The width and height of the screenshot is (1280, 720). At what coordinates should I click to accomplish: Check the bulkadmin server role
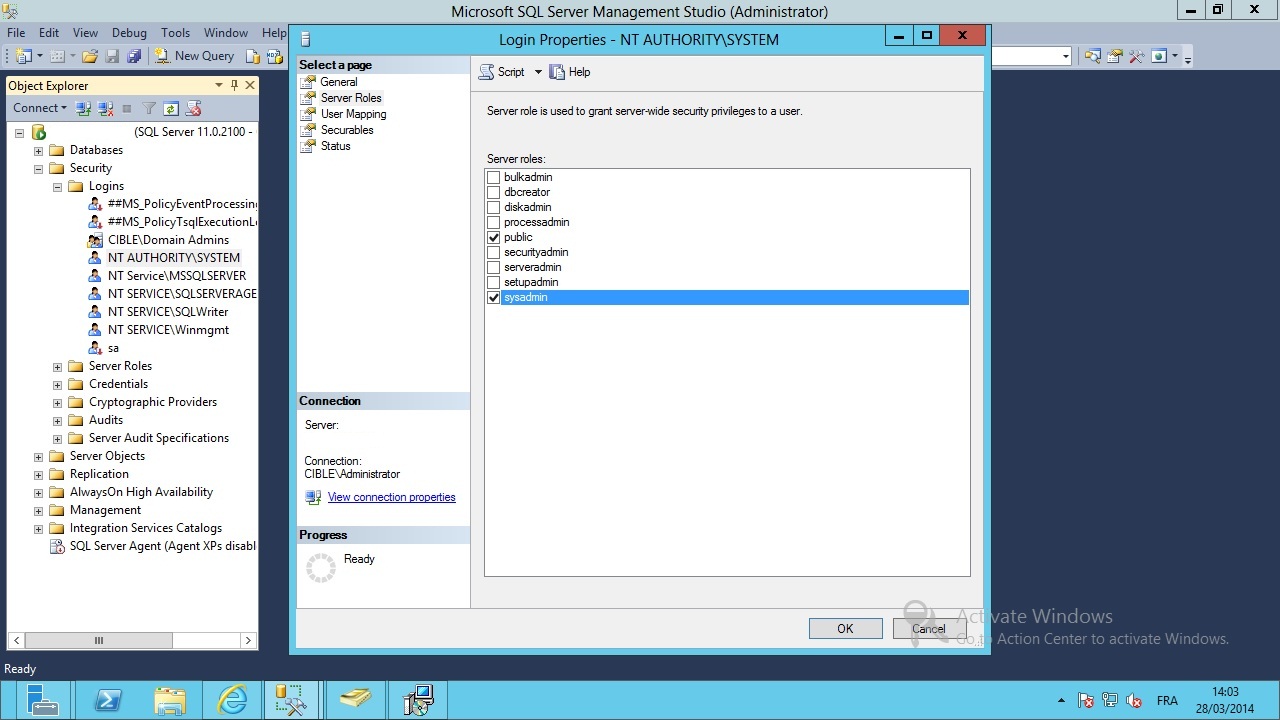click(493, 177)
